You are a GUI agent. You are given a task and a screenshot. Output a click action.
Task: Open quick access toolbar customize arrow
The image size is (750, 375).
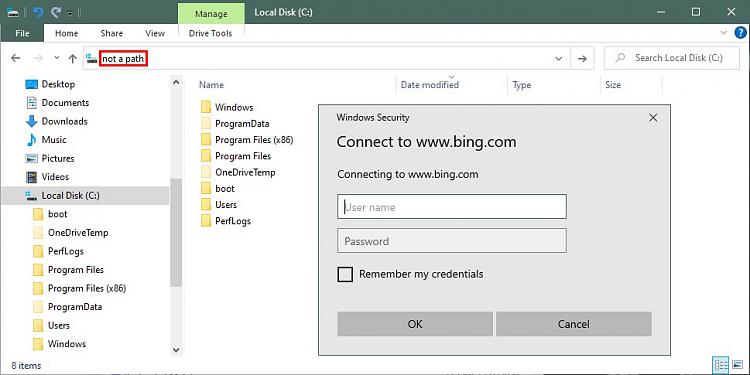click(70, 13)
